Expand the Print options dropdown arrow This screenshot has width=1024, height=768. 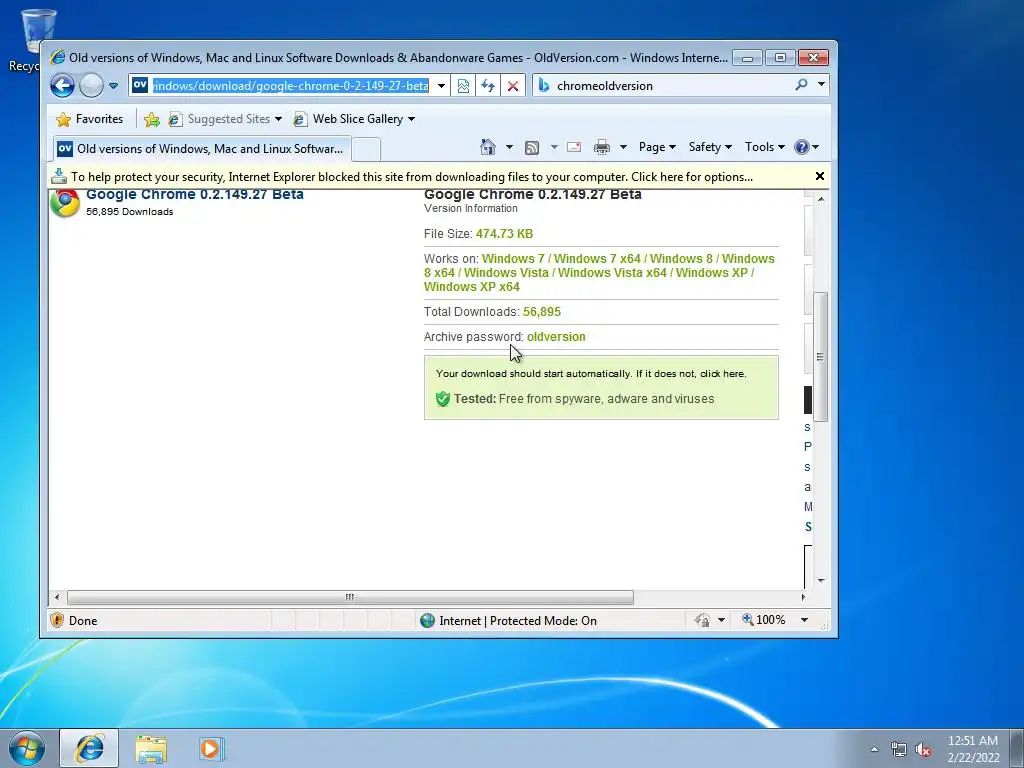[623, 147]
